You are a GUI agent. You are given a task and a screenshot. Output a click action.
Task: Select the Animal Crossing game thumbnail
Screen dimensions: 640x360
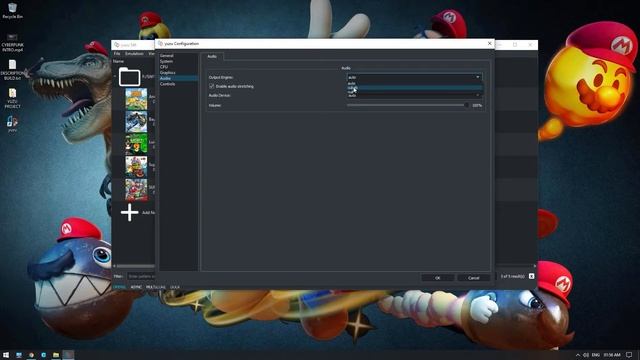tap(136, 99)
